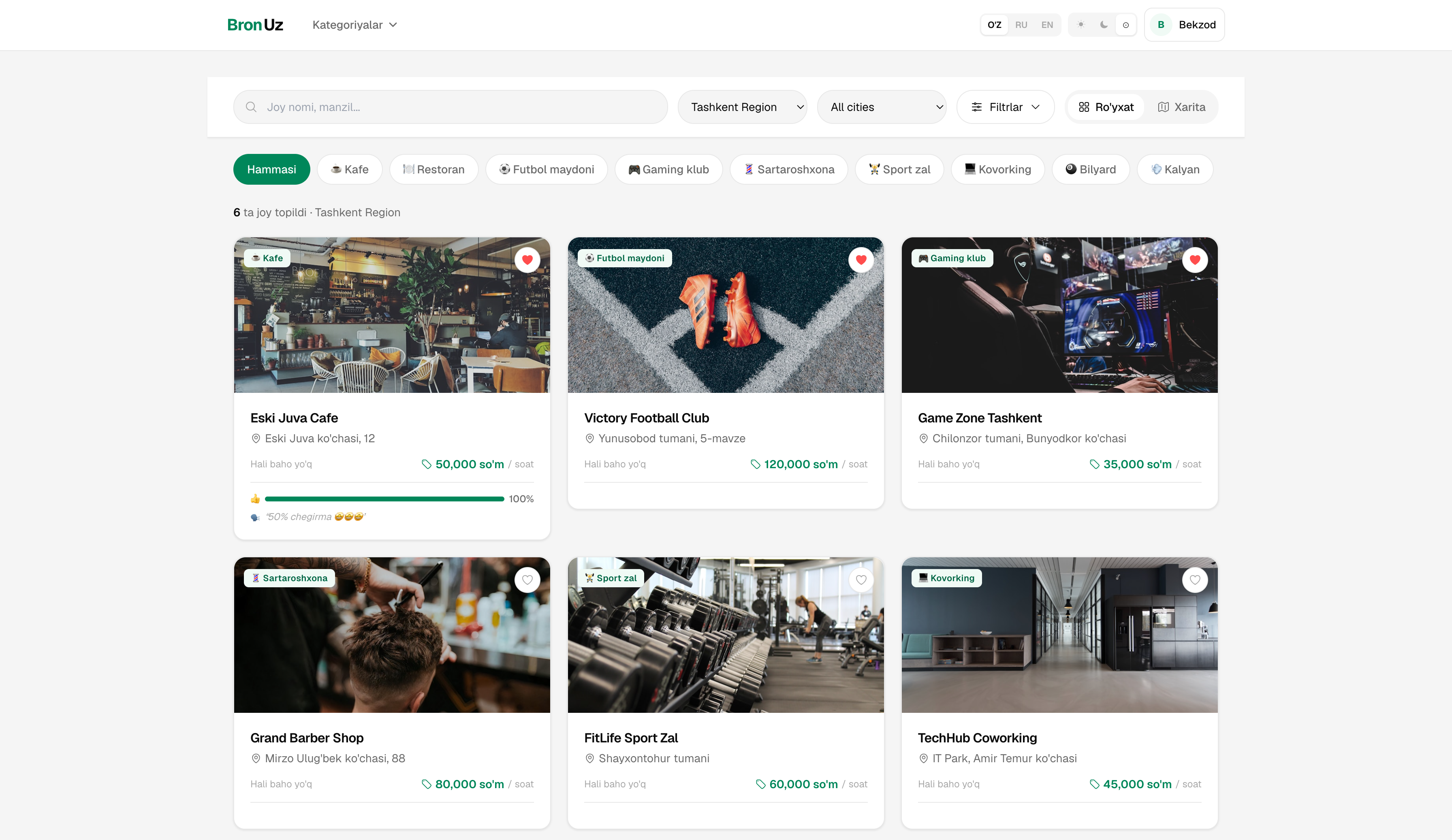Select system theme circle icon

pos(1125,25)
